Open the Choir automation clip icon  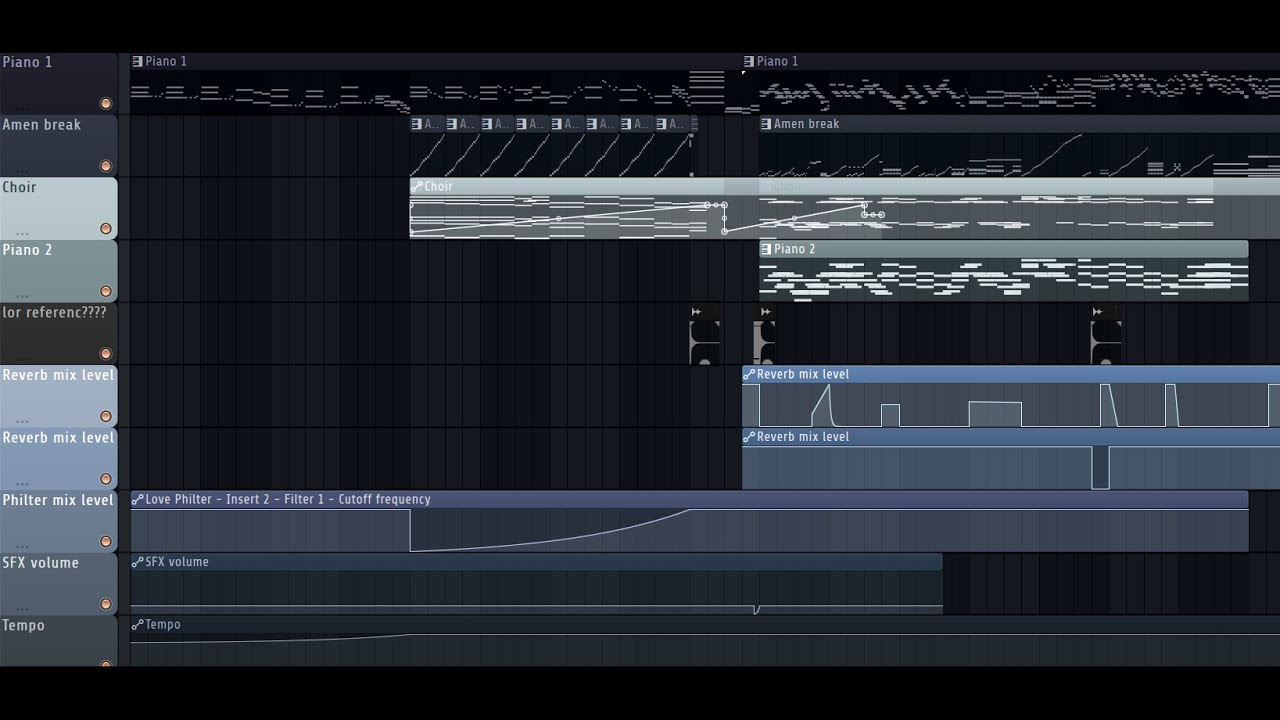coord(417,187)
